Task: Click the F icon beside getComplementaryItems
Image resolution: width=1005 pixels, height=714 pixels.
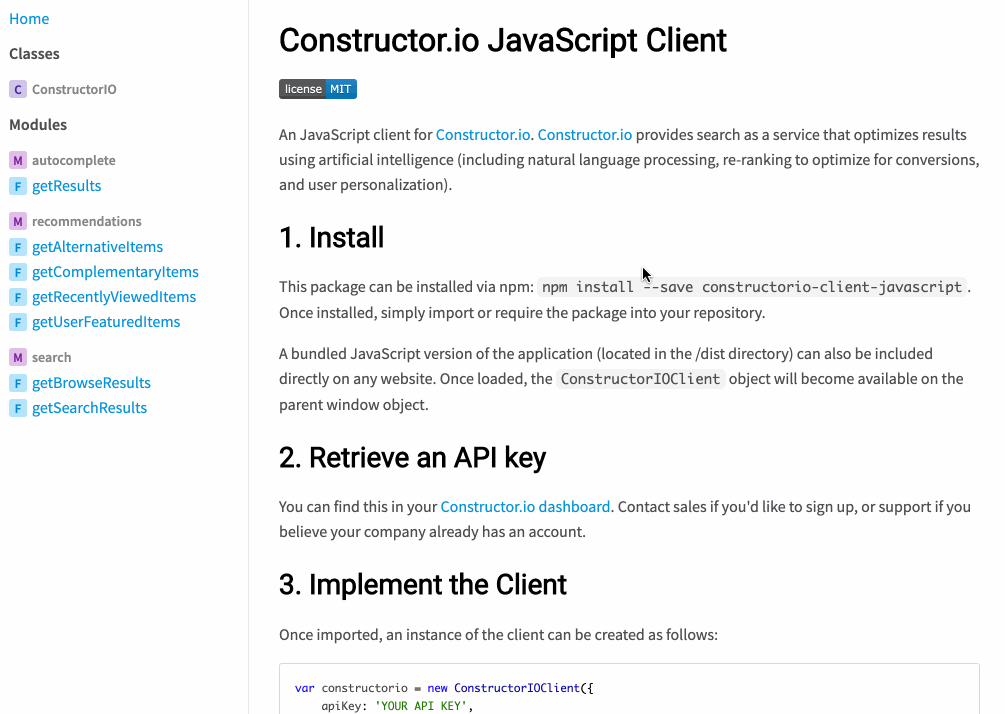Action: pyautogui.click(x=18, y=272)
